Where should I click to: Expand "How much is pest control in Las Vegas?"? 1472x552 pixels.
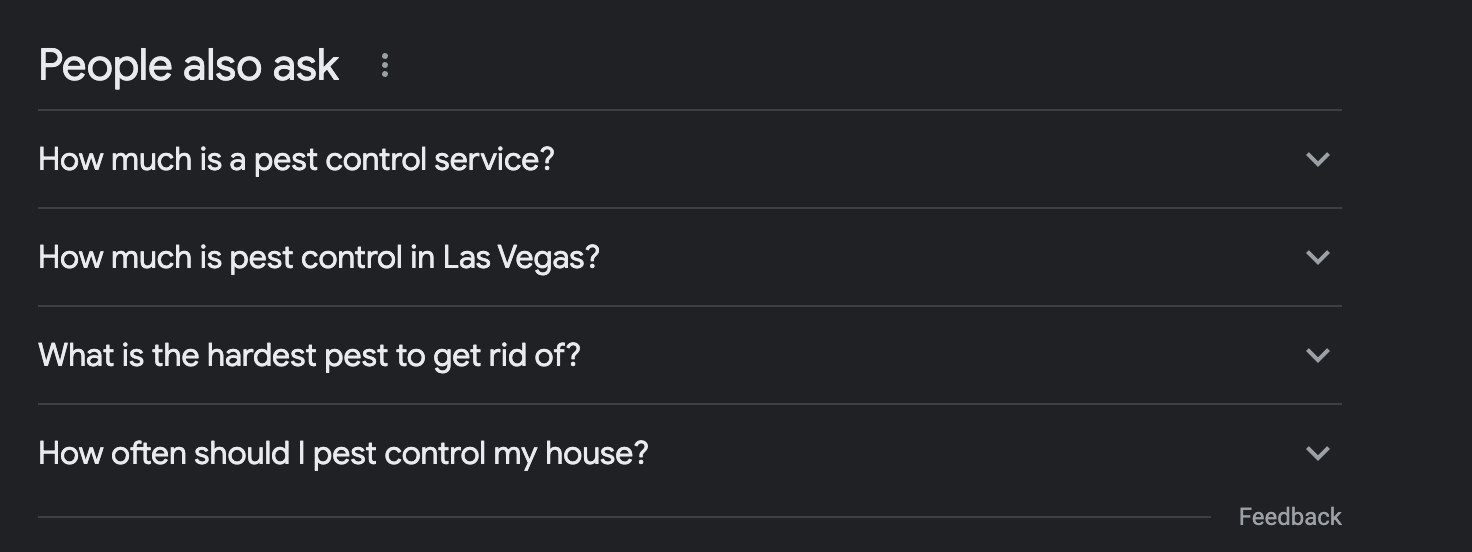690,257
